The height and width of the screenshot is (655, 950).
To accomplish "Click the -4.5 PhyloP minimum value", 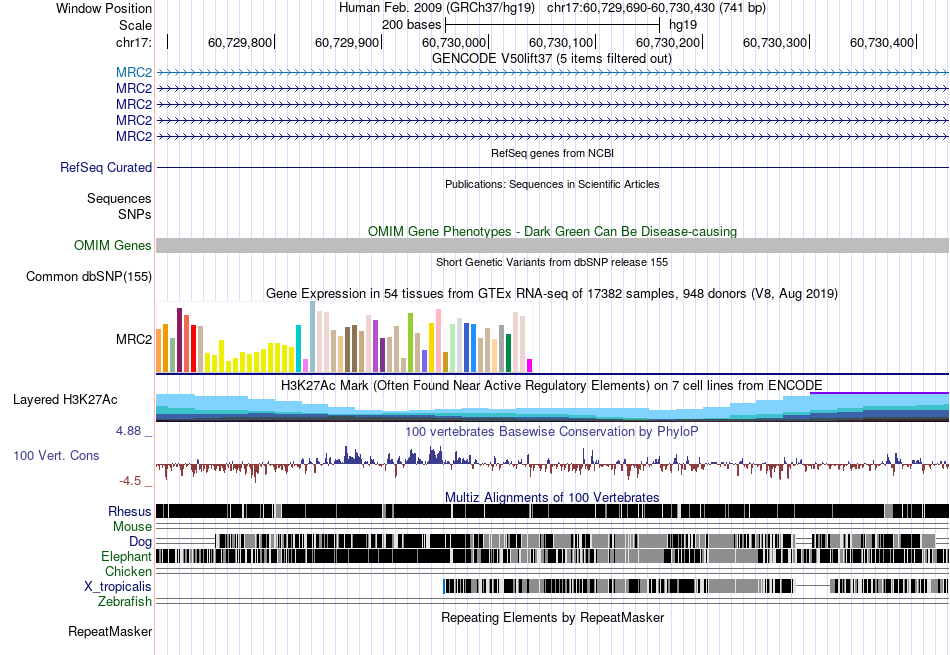I will pos(130,481).
